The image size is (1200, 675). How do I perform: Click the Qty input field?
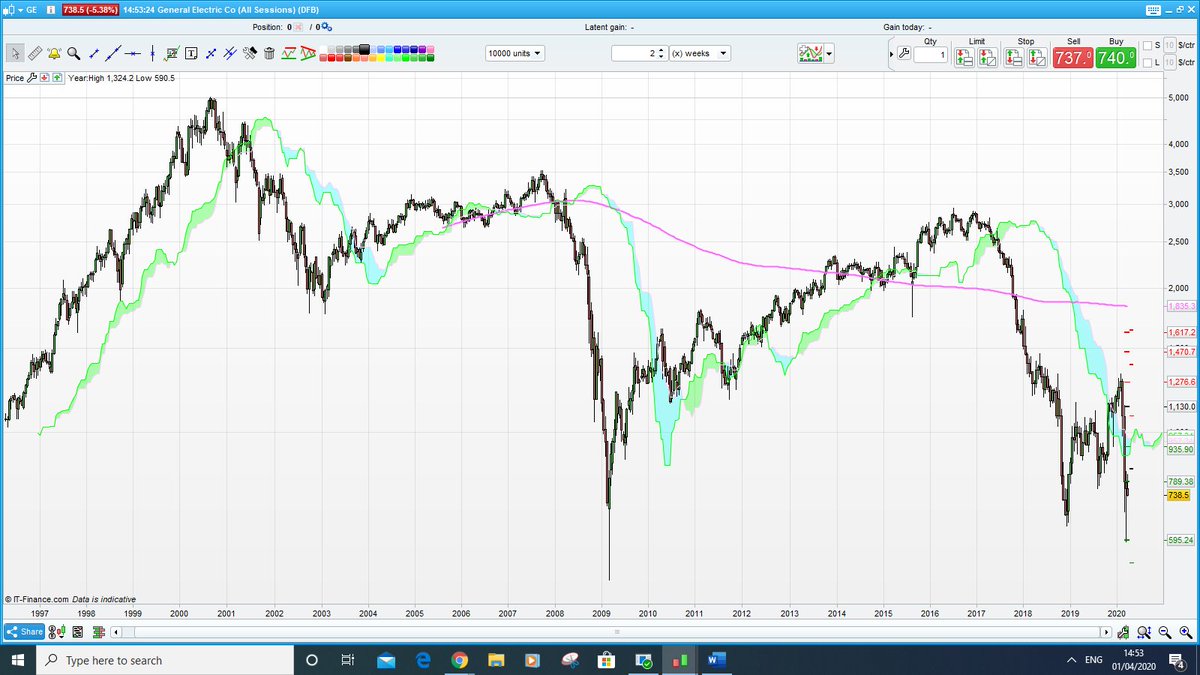pos(930,55)
